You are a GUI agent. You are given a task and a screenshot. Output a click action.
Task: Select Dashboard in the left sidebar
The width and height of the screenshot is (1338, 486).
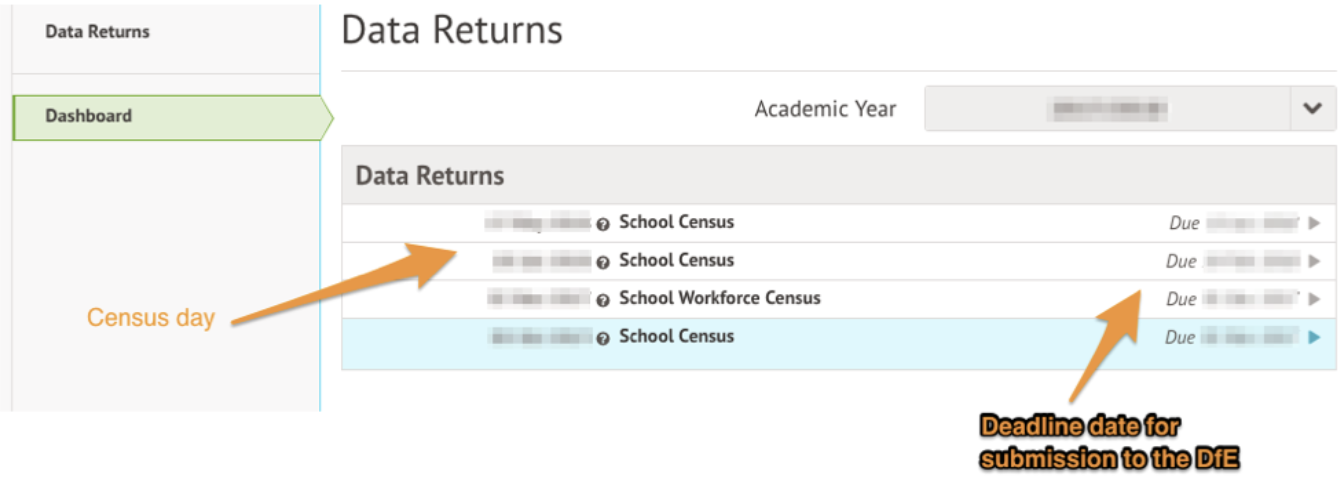[x=88, y=116]
